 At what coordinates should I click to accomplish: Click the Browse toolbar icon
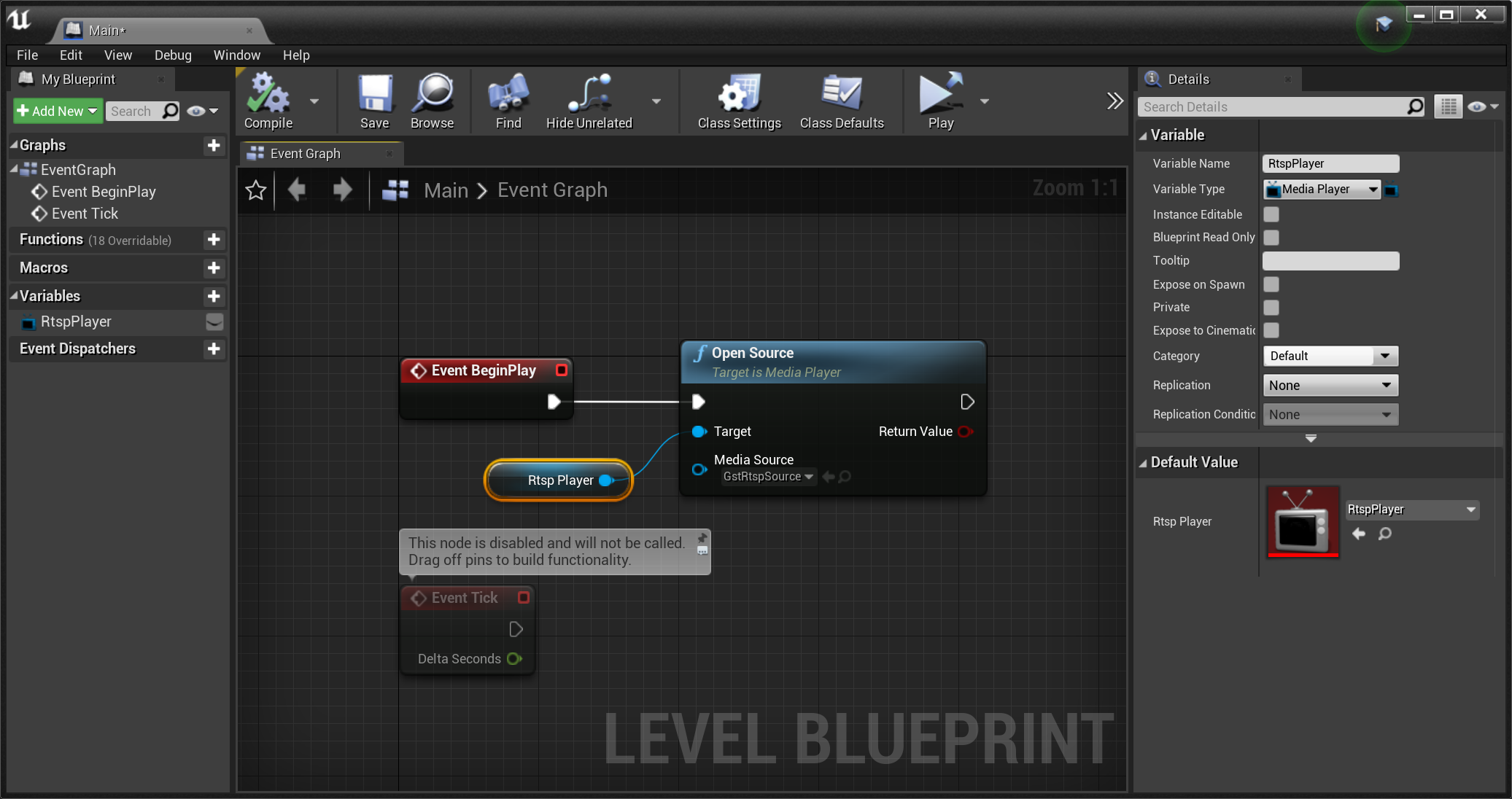[x=433, y=101]
